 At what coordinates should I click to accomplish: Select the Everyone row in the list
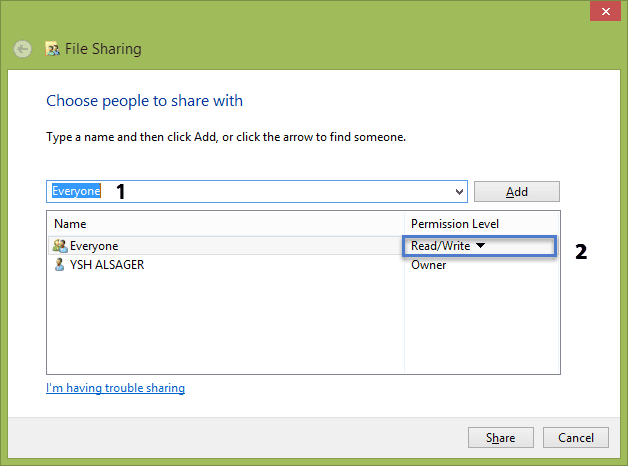click(x=226, y=246)
